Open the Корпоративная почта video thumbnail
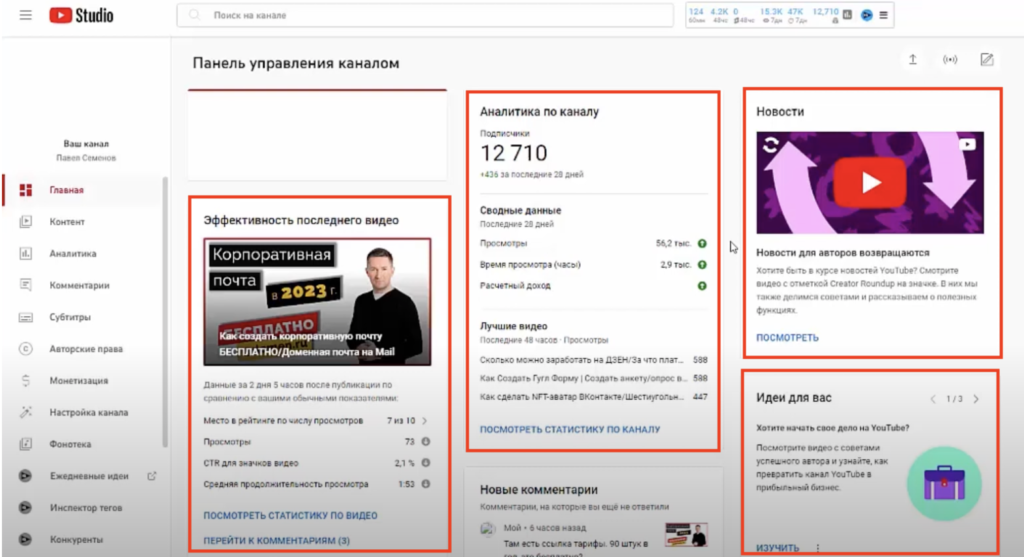The width and height of the screenshot is (1024, 557). click(x=317, y=302)
